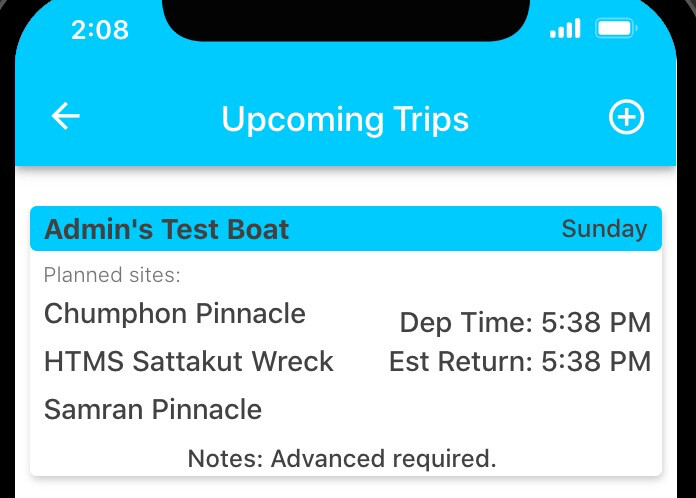This screenshot has width=696, height=498.
Task: Tap the back arrow icon
Action: (66, 117)
